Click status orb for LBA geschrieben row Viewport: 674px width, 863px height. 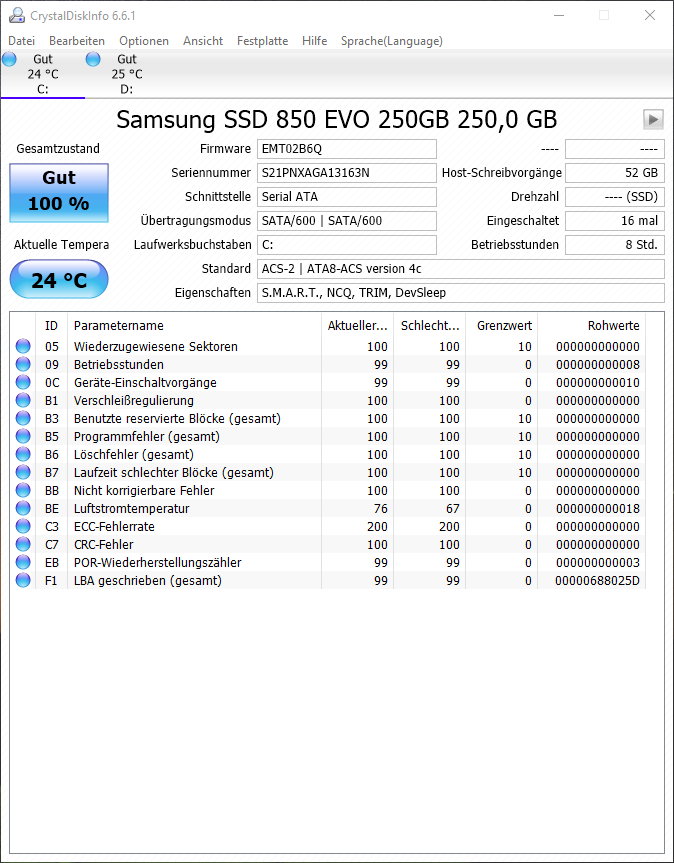point(23,580)
